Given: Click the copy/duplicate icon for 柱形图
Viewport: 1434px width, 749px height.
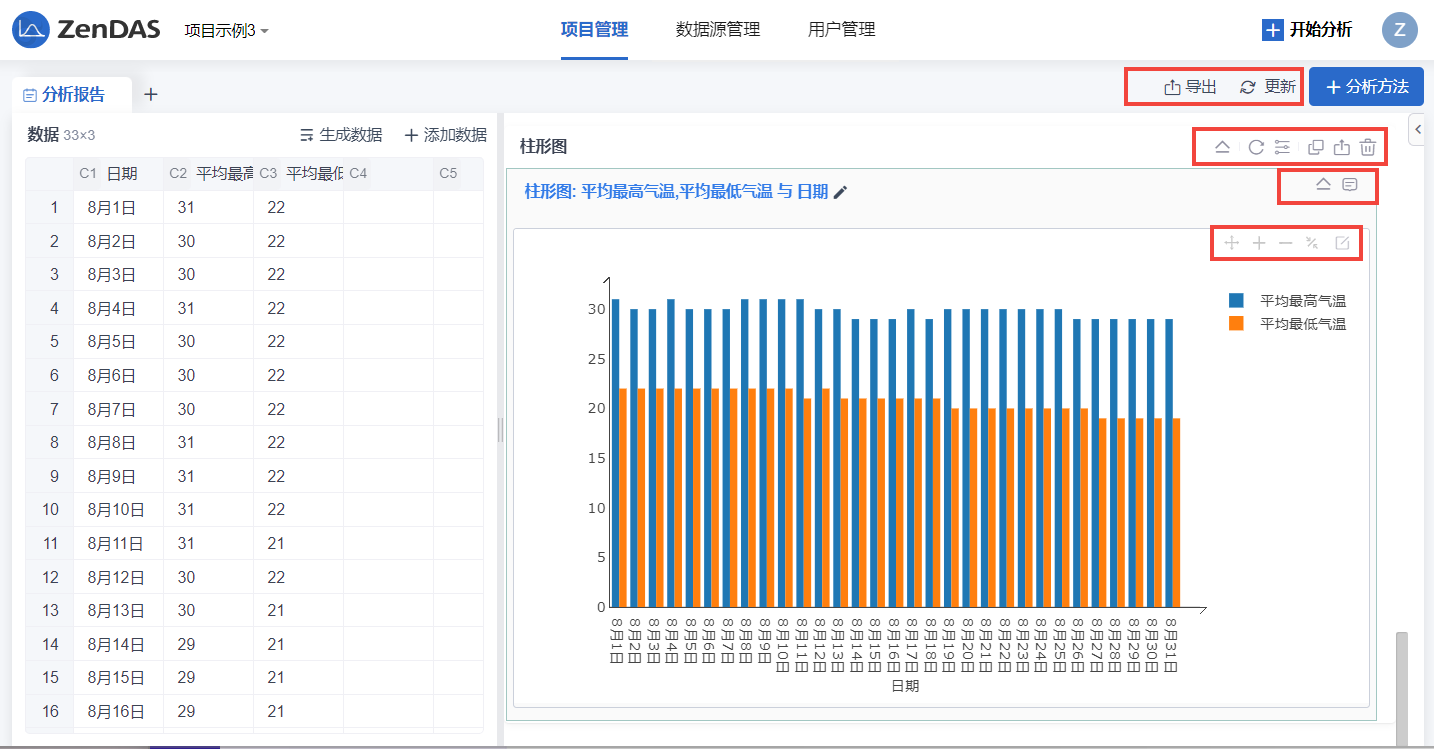Looking at the screenshot, I should 1316,147.
